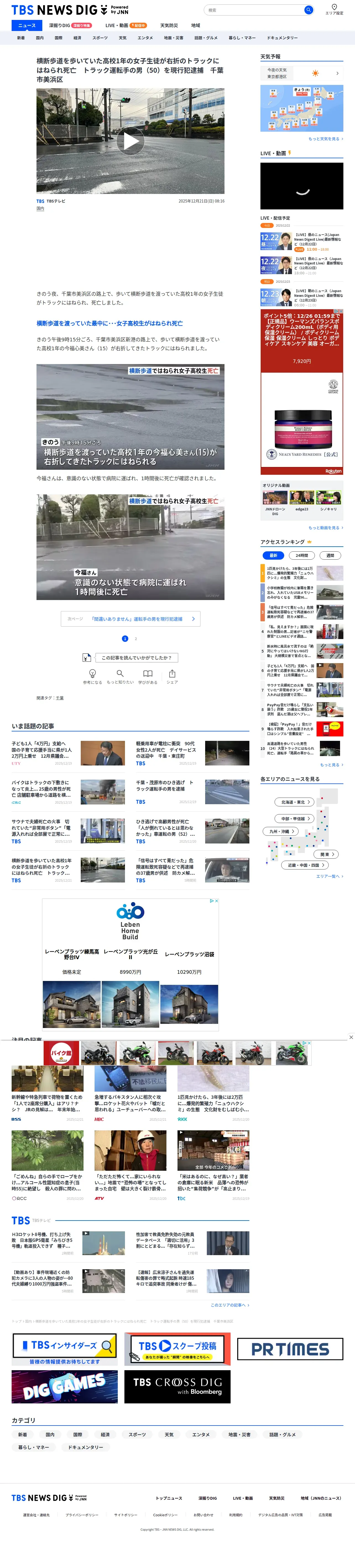
Task: Open ranking item 1 about ニュウハクシミ
Action: [x=302, y=573]
